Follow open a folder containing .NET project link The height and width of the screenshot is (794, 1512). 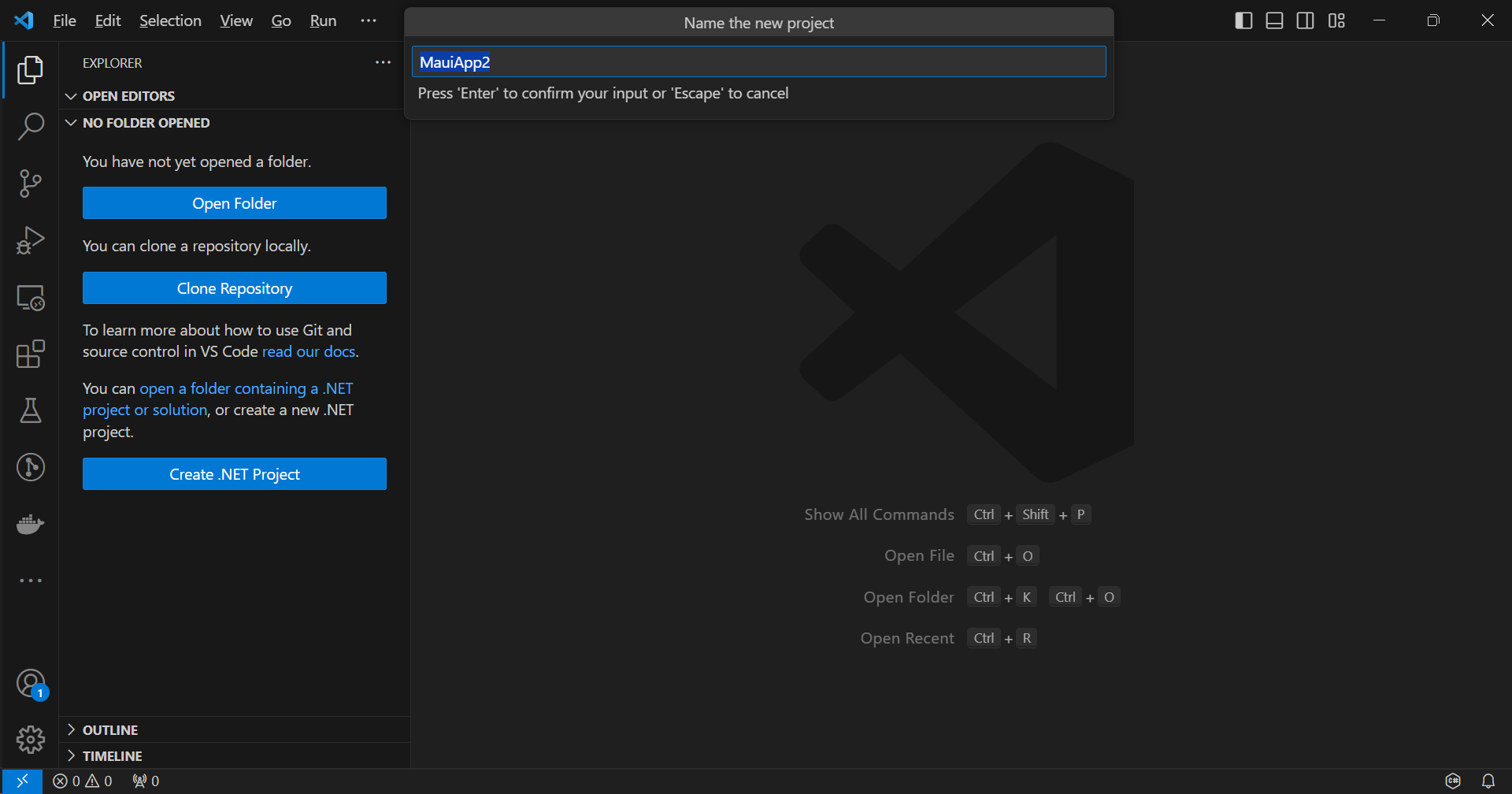click(x=217, y=399)
